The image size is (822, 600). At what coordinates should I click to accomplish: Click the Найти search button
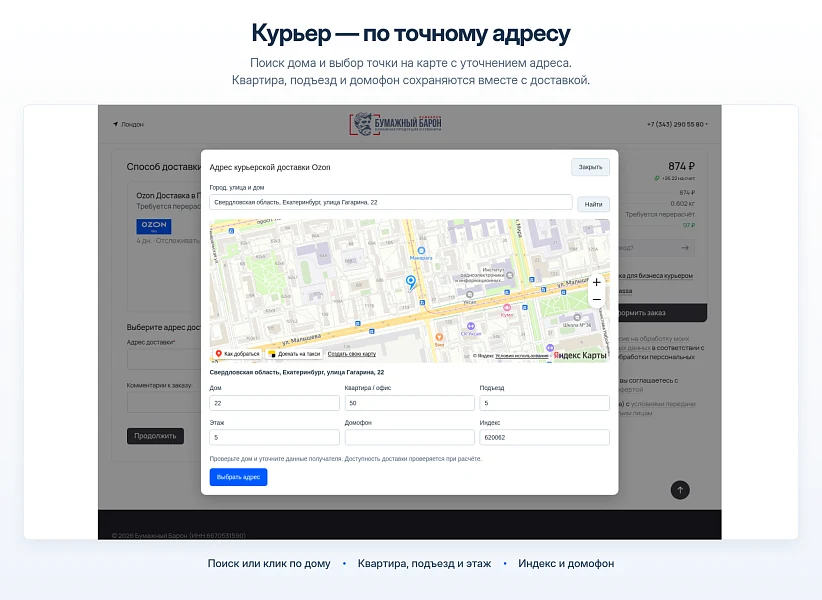[593, 204]
